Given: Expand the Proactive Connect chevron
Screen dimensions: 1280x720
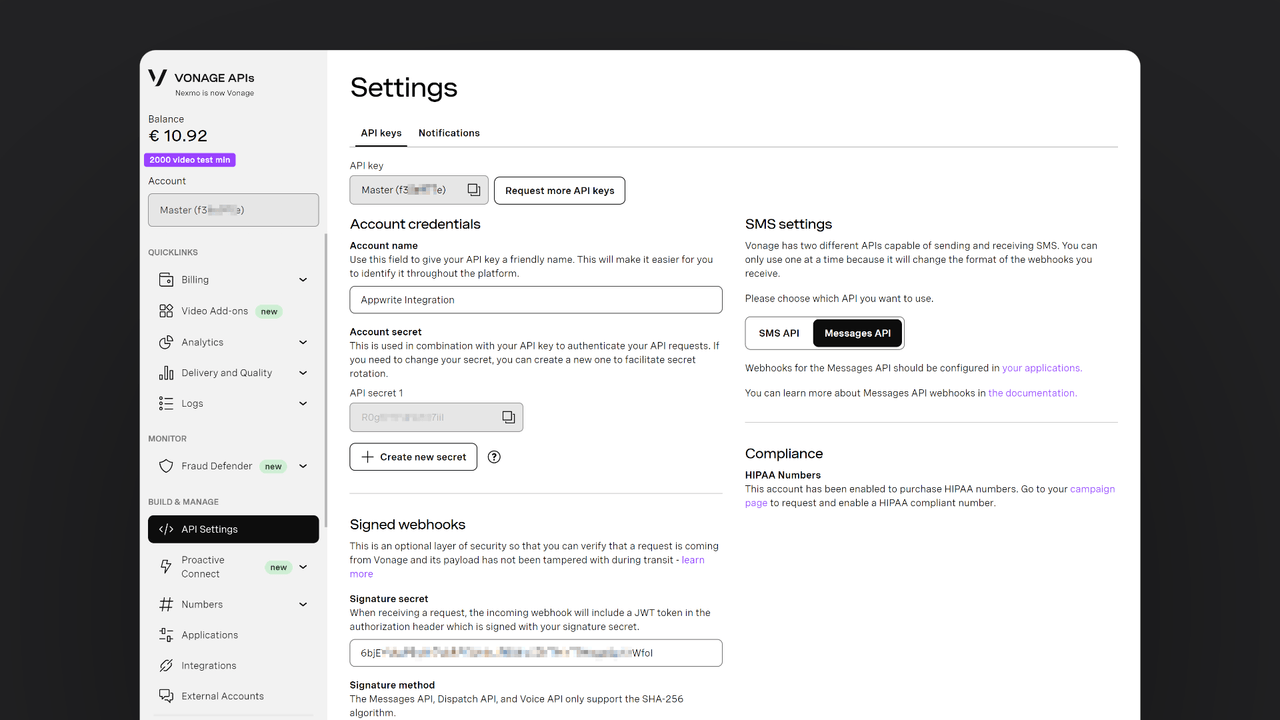Looking at the screenshot, I should 303,567.
